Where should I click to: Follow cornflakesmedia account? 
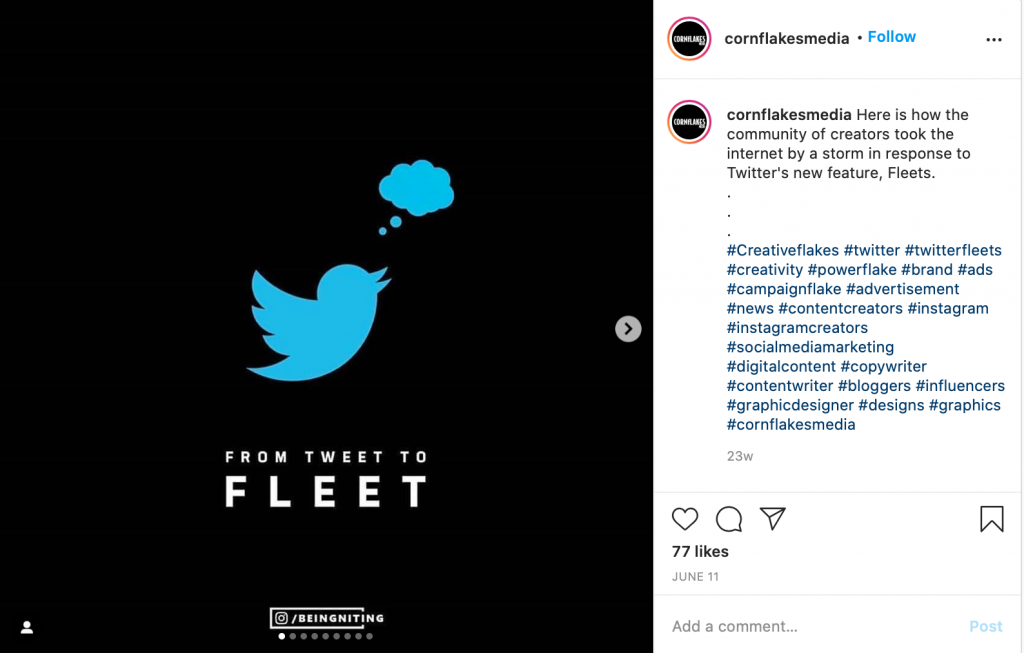point(891,37)
